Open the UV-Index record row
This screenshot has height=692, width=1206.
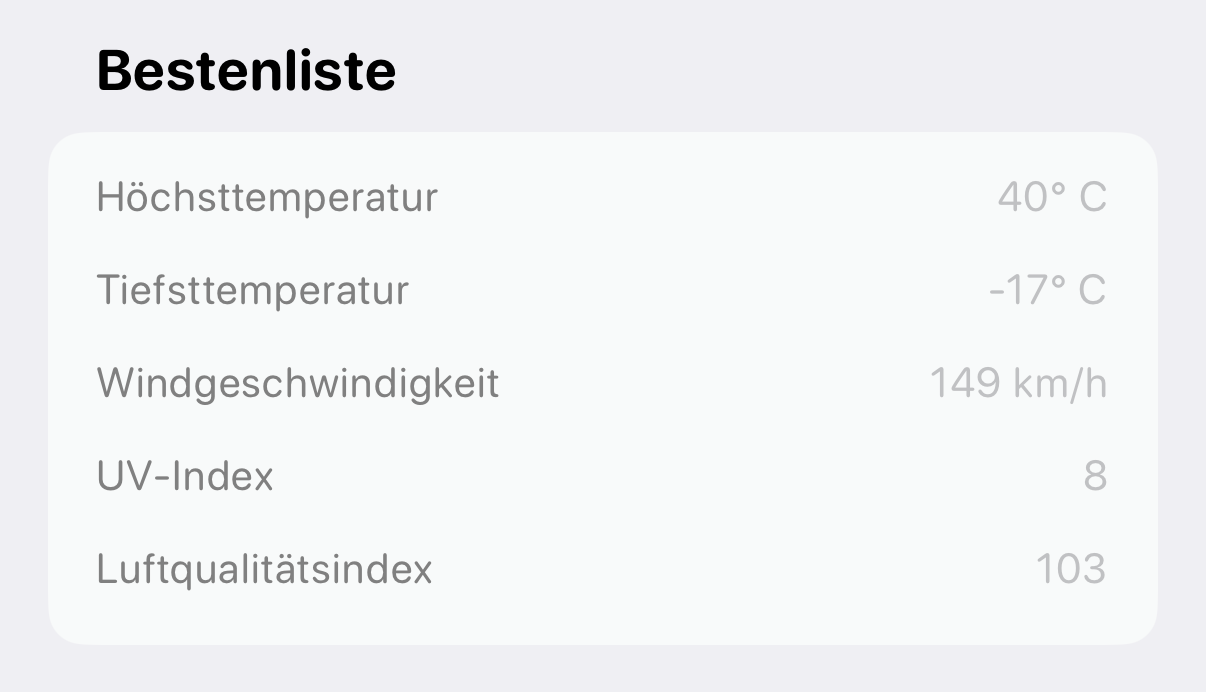[x=603, y=476]
